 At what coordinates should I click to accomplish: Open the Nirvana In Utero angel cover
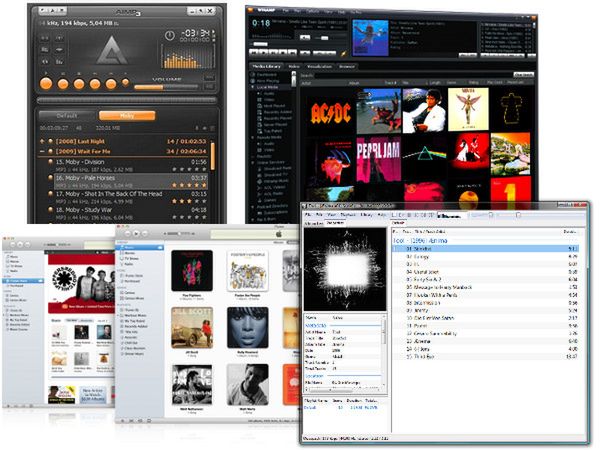pos(468,109)
